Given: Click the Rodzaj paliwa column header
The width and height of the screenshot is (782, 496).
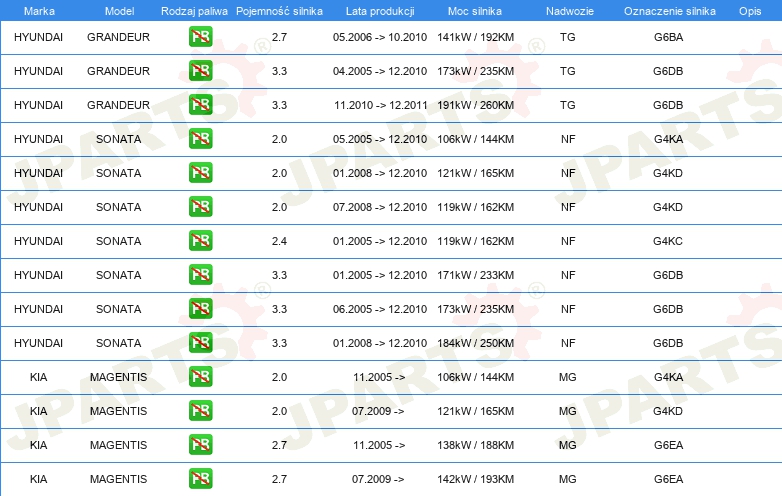Looking at the screenshot, I should click(194, 11).
